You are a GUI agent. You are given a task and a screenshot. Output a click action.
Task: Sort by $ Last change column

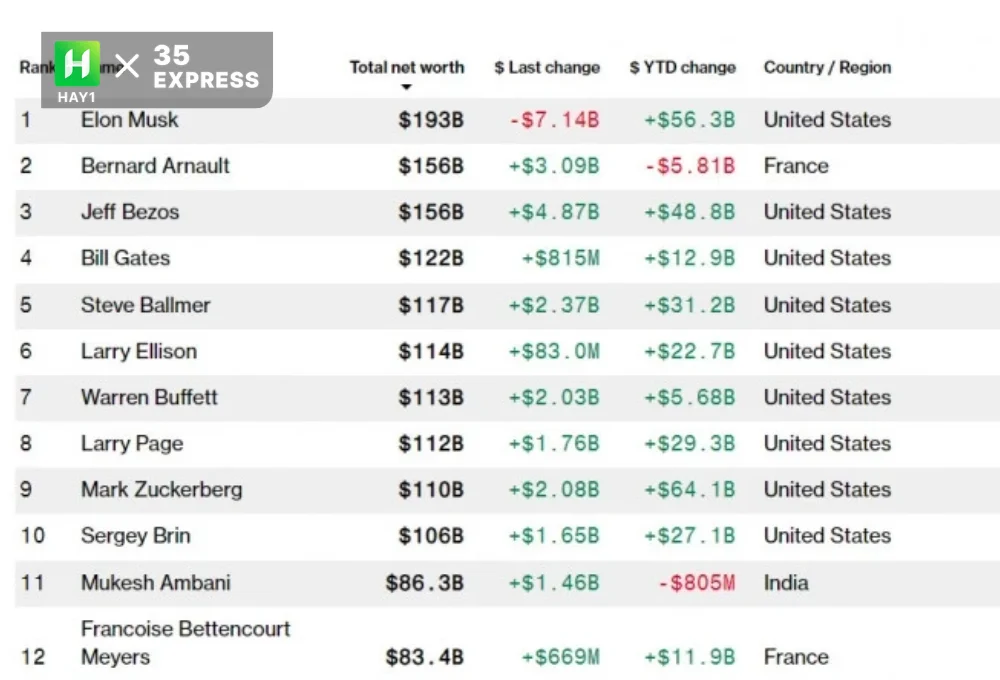(x=547, y=67)
